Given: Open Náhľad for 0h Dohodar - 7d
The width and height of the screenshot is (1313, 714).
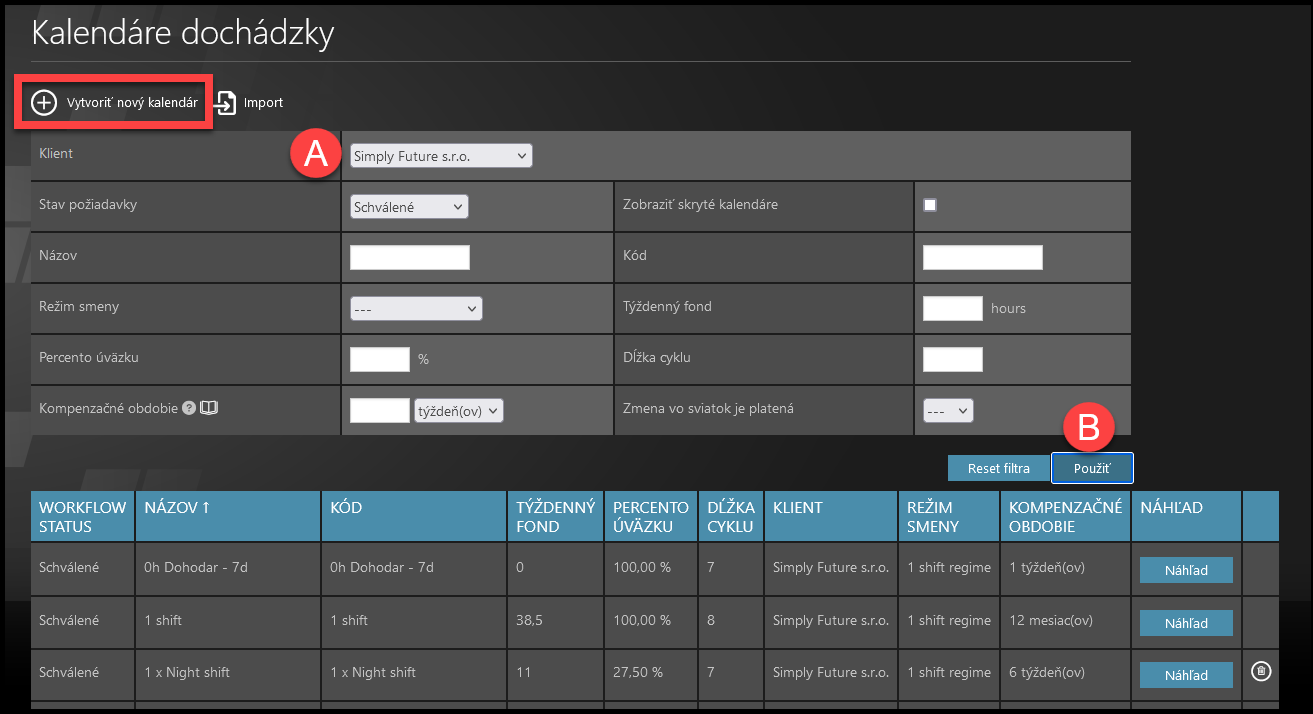Looking at the screenshot, I should (1186, 570).
